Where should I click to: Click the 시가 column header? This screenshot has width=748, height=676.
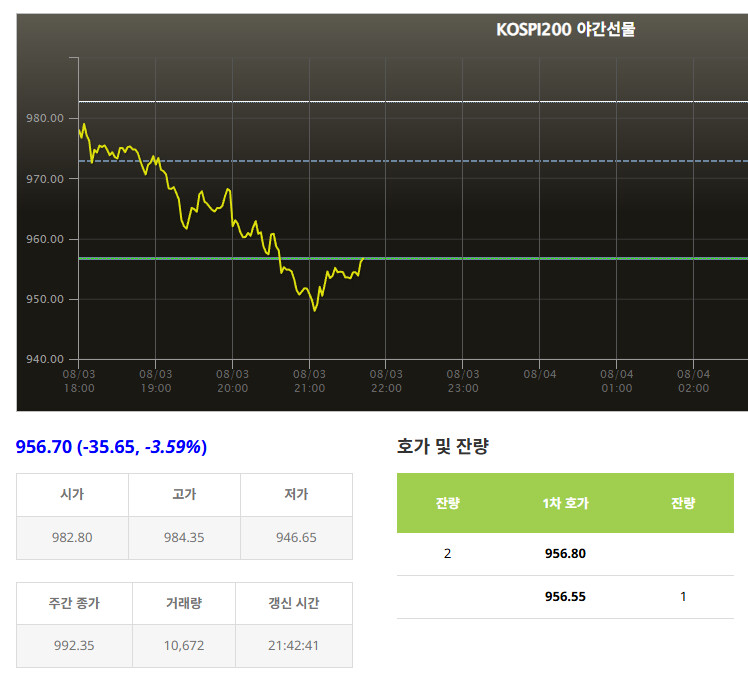[72, 494]
